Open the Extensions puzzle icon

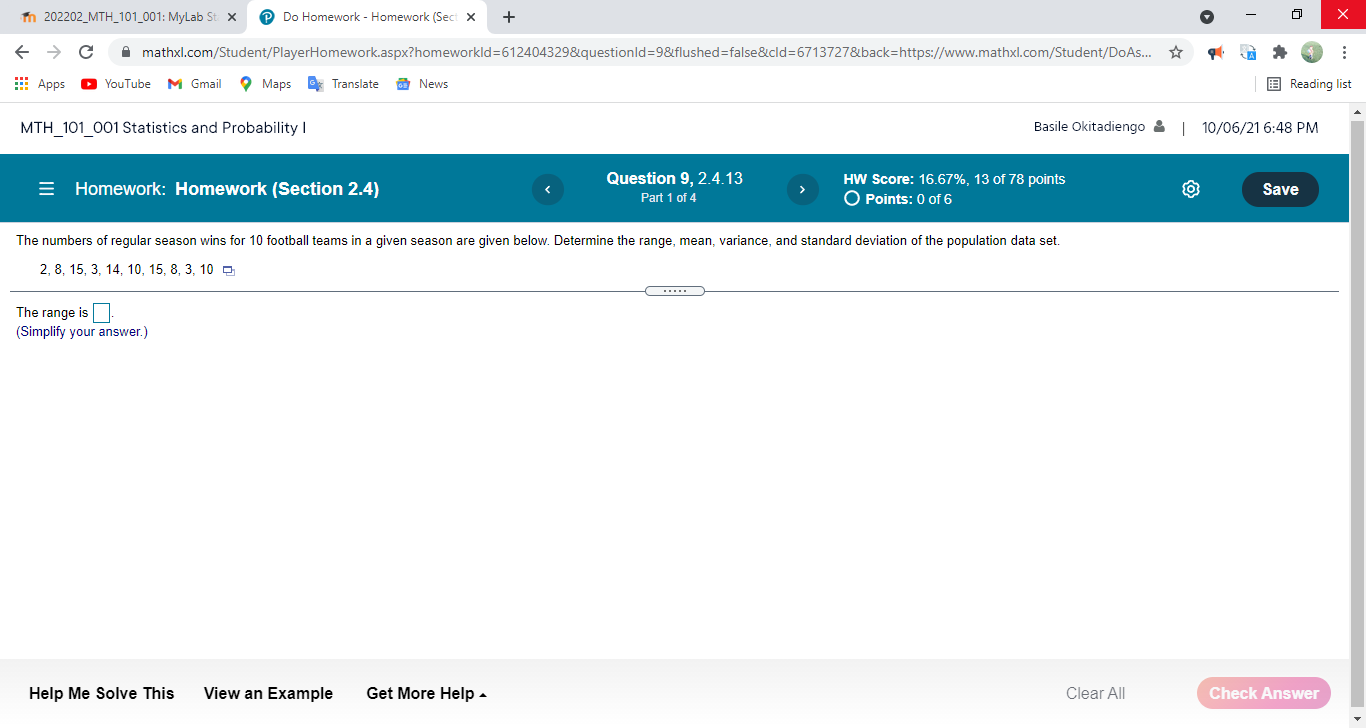pyautogui.click(x=1279, y=52)
